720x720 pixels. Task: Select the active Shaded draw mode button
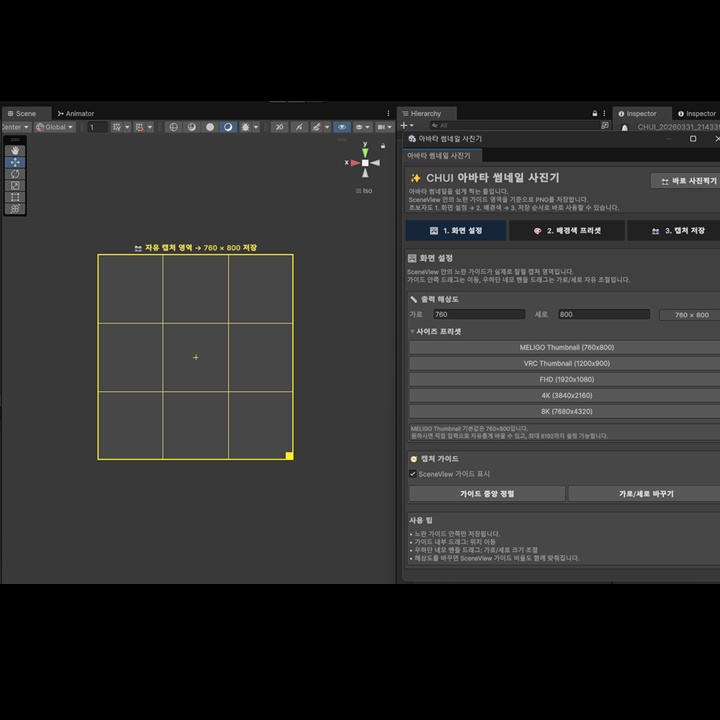coord(228,127)
